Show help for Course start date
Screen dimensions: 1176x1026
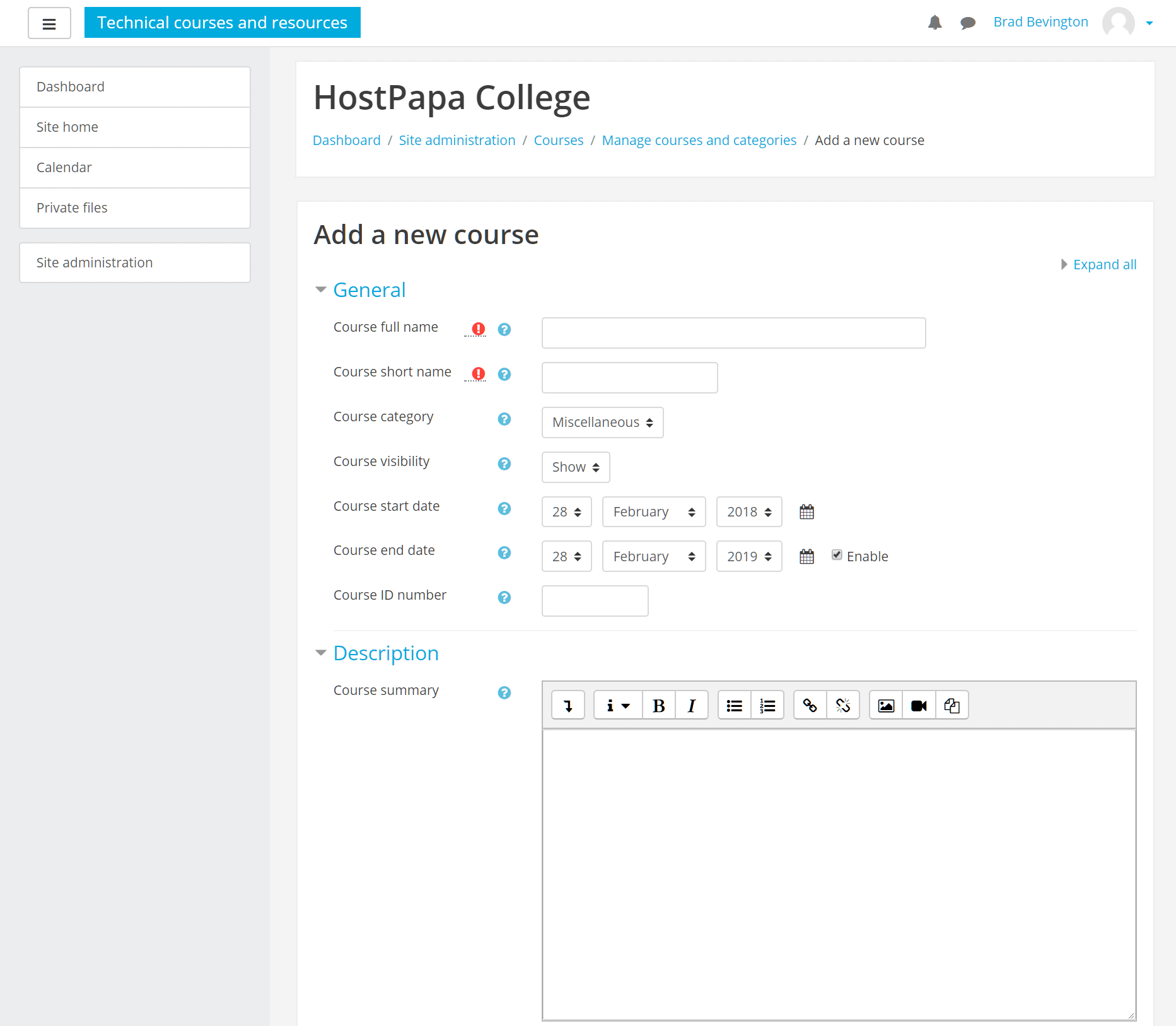tap(504, 508)
